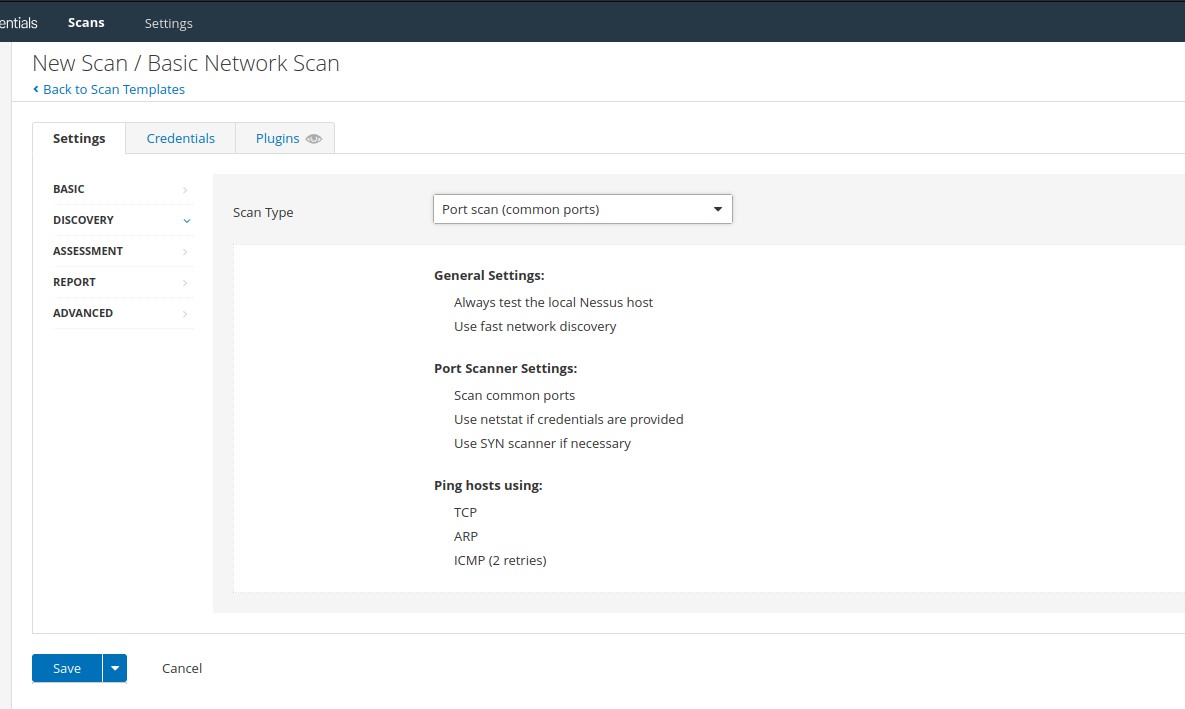
Task: Expand the BASIC section chevron
Action: point(185,190)
